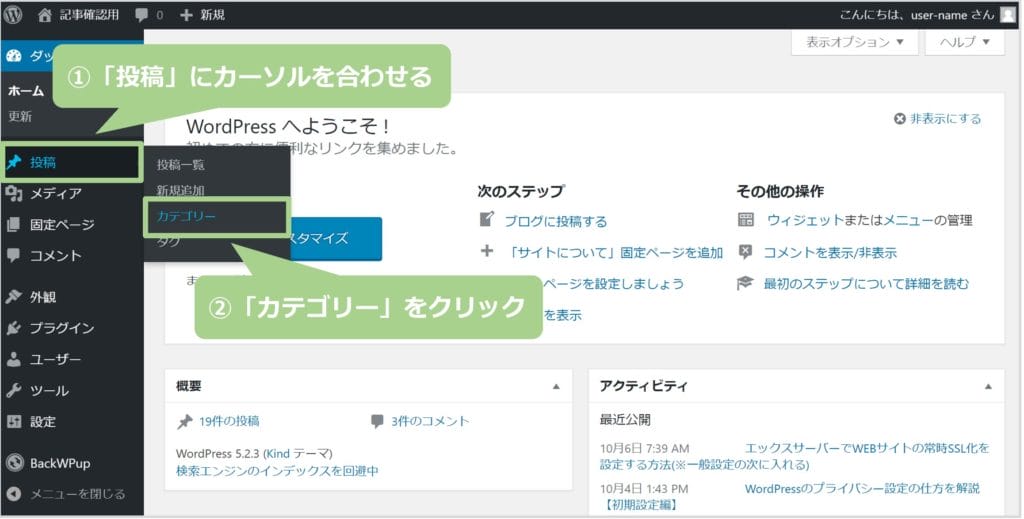Open 「サイトについて」固定ページを追加 link
The width and height of the screenshot is (1024, 519).
[615, 253]
